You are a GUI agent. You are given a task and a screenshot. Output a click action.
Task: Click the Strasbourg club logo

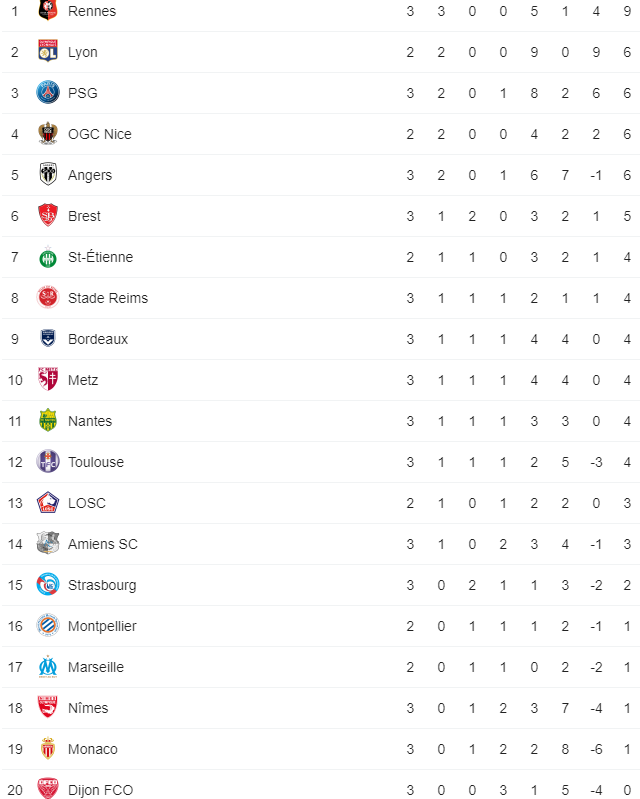point(48,584)
